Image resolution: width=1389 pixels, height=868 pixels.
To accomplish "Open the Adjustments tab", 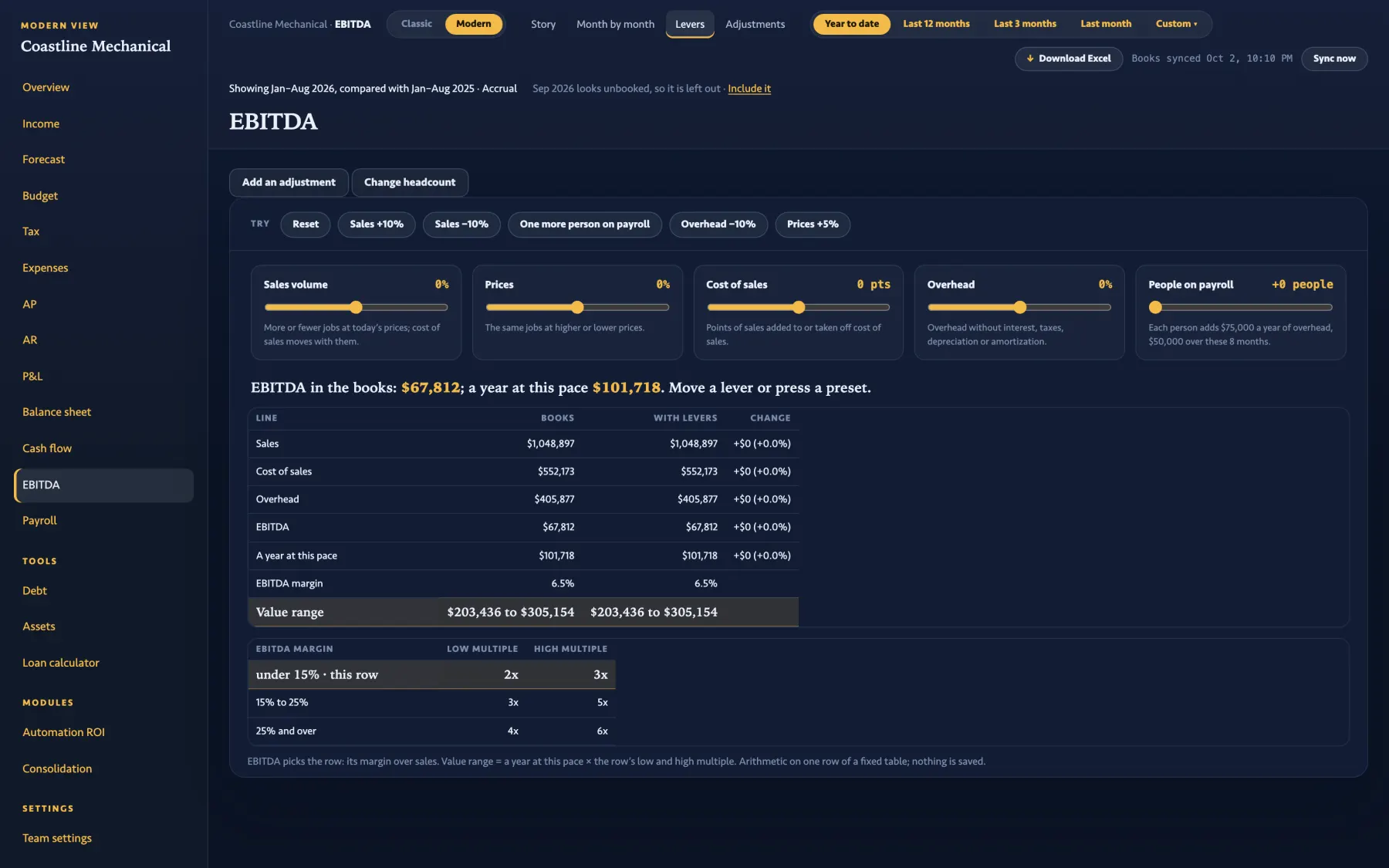I will pyautogui.click(x=755, y=24).
